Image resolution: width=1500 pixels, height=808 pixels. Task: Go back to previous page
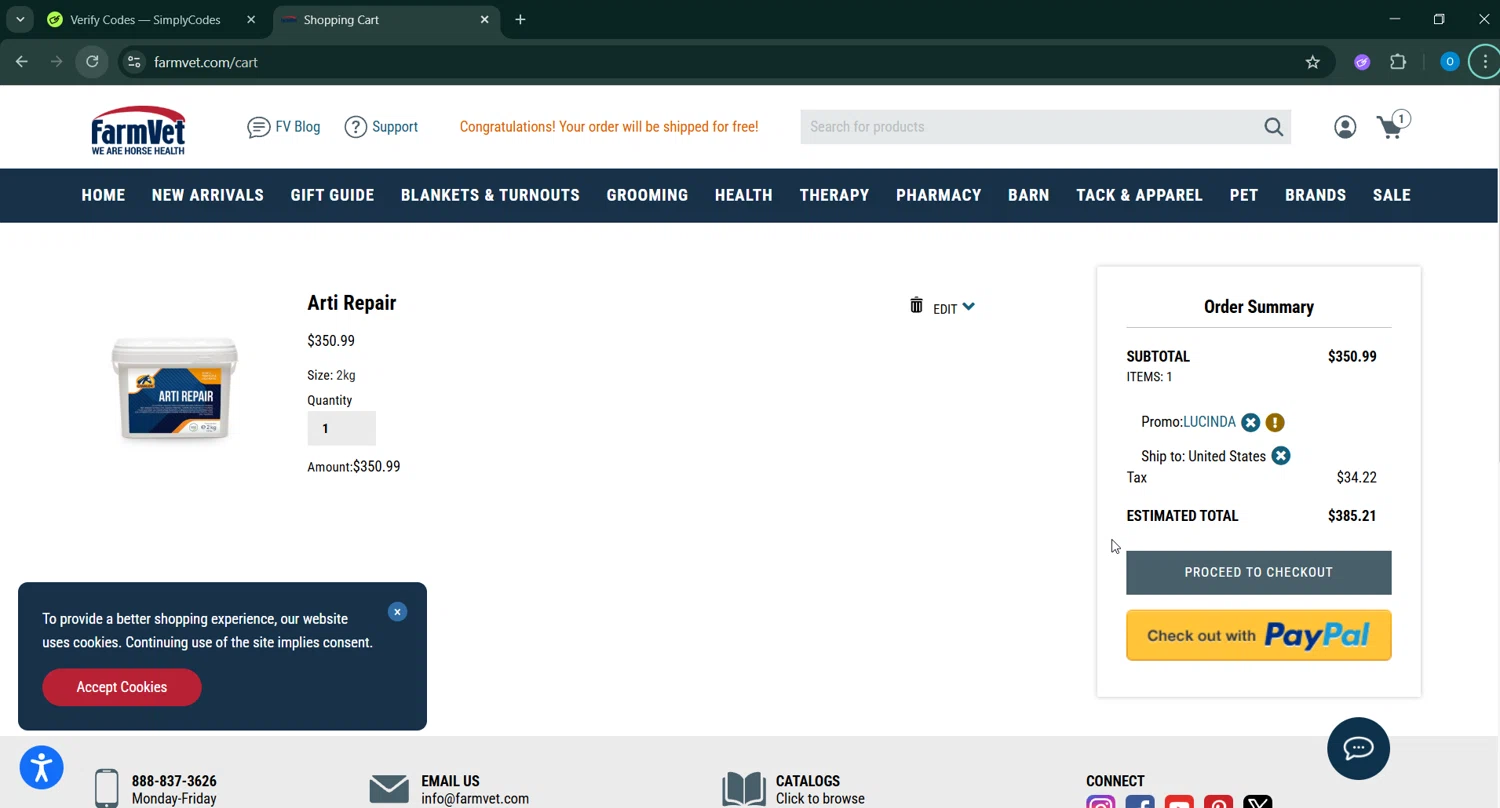pos(22,62)
